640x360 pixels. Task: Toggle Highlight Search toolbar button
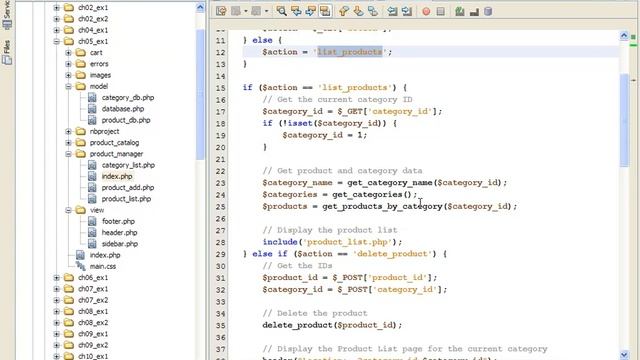click(x=325, y=11)
